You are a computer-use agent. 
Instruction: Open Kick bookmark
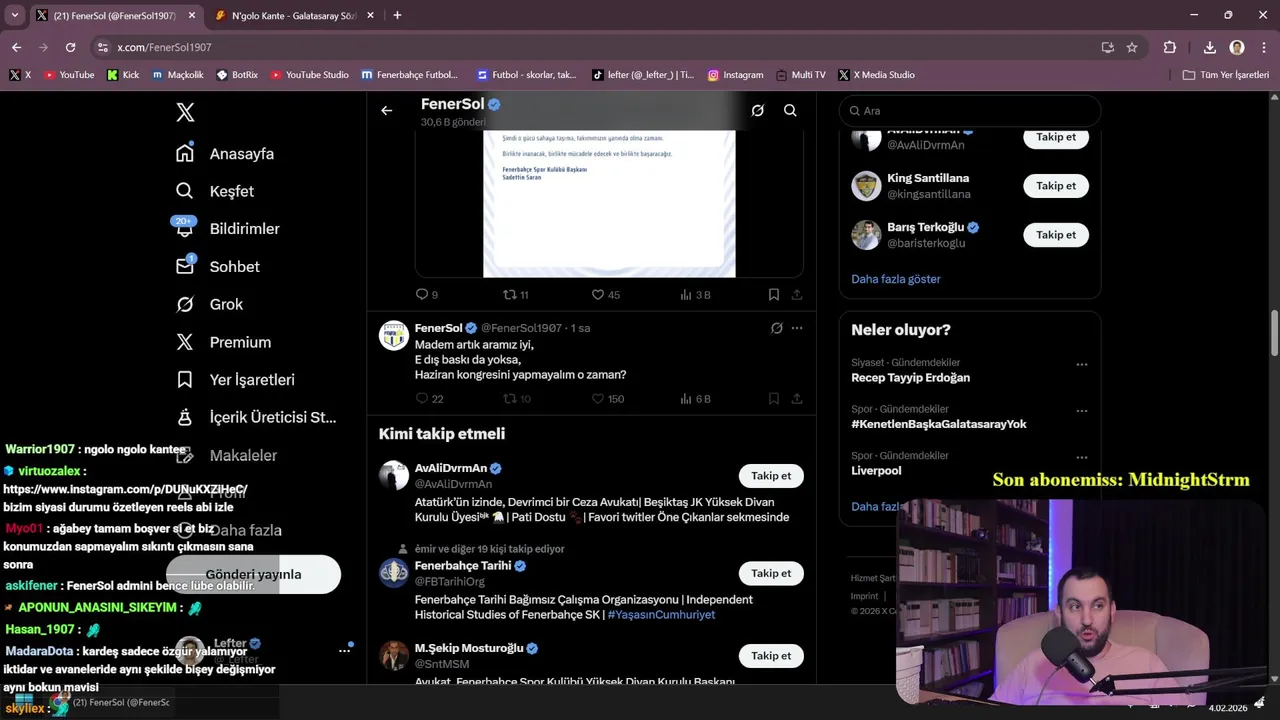[123, 75]
